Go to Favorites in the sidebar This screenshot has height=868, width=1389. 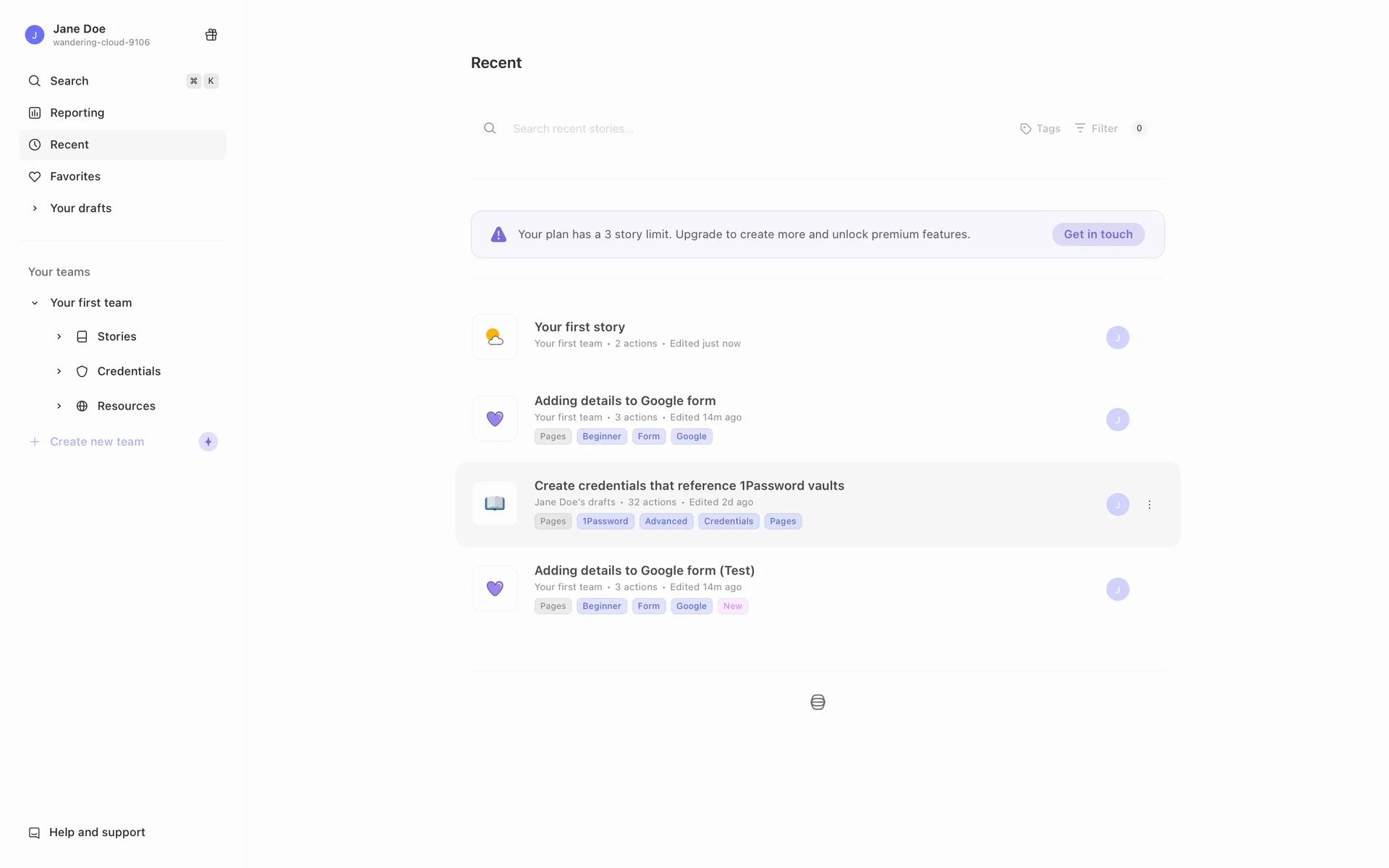pyautogui.click(x=75, y=176)
